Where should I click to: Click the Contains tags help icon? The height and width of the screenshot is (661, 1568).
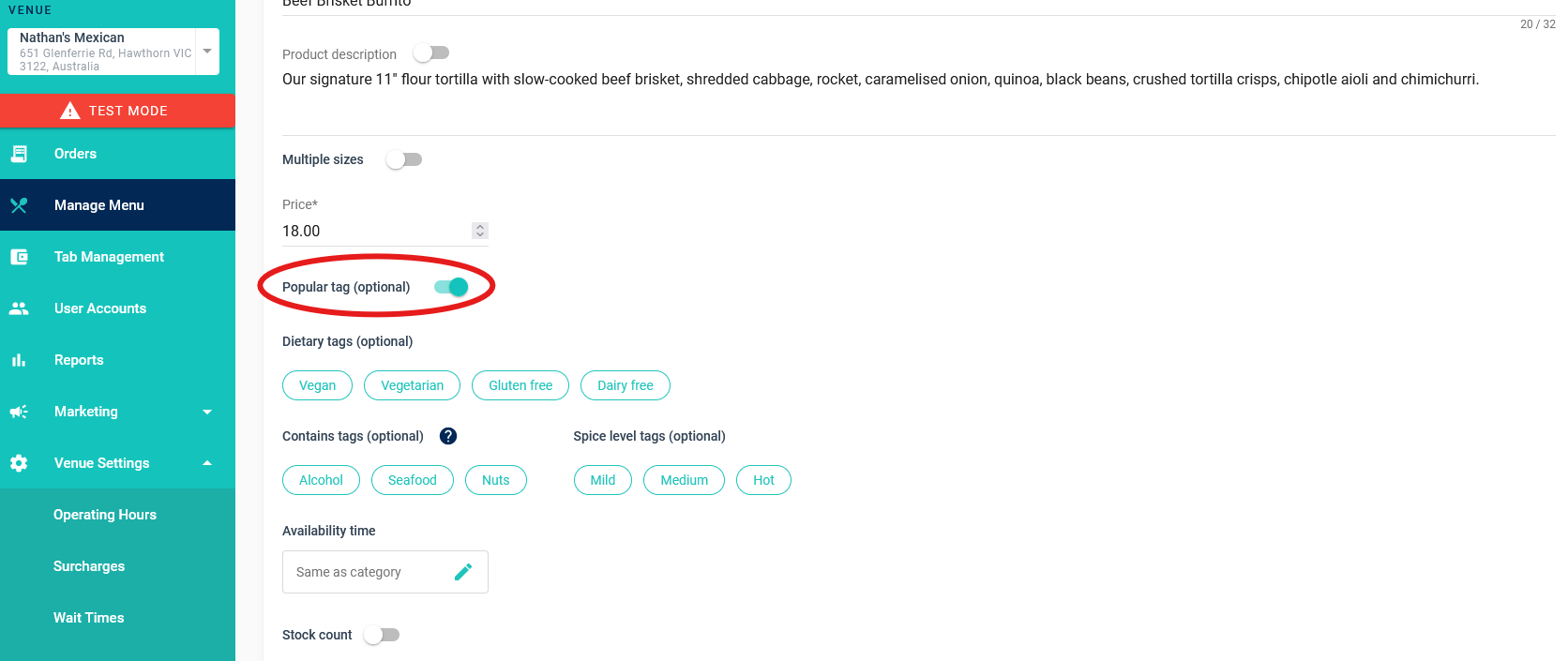pyautogui.click(x=448, y=436)
